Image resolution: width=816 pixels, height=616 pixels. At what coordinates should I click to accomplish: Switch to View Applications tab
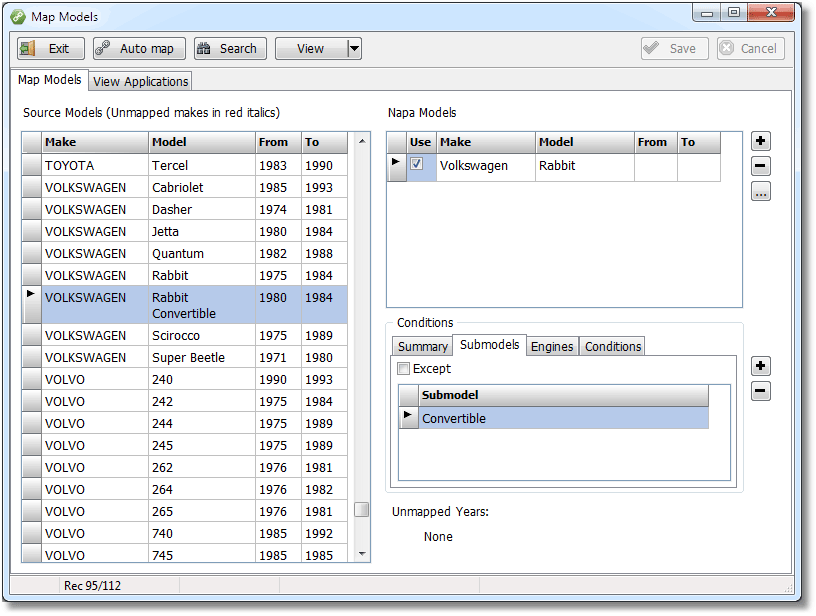(140, 82)
